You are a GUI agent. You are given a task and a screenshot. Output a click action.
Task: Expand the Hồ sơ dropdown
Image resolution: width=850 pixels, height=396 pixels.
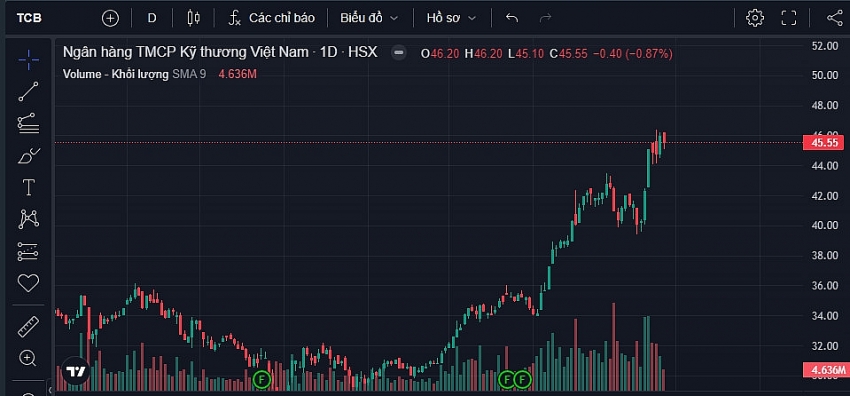pyautogui.click(x=451, y=18)
